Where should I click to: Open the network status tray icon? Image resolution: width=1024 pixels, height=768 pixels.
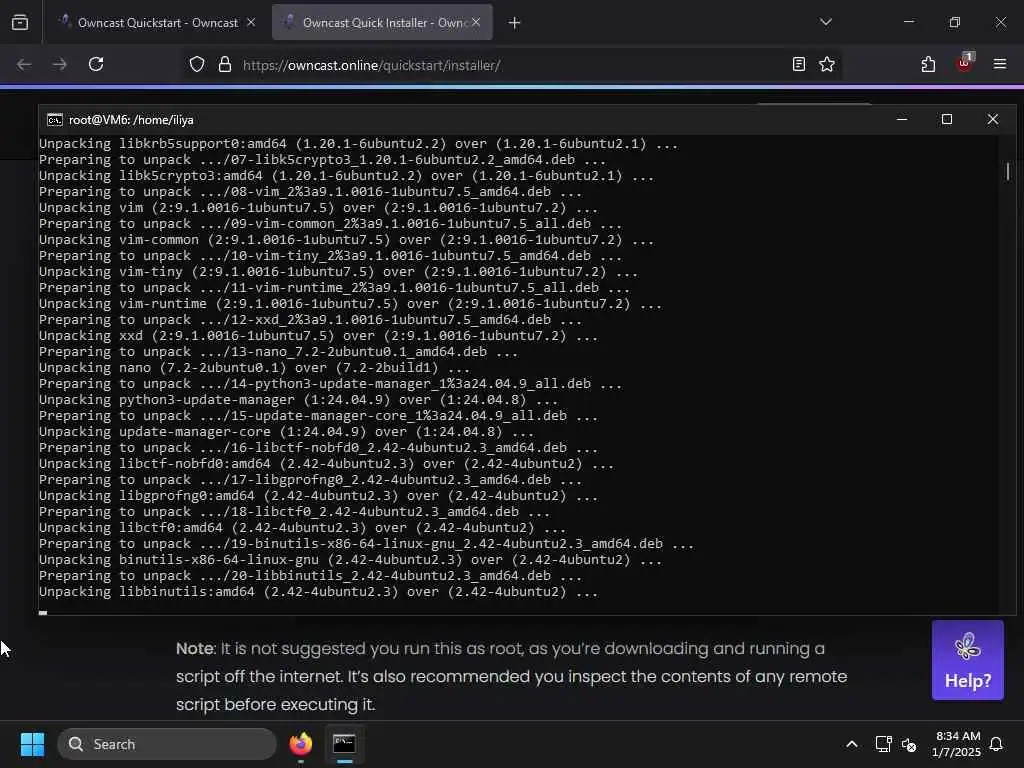pyautogui.click(x=883, y=744)
